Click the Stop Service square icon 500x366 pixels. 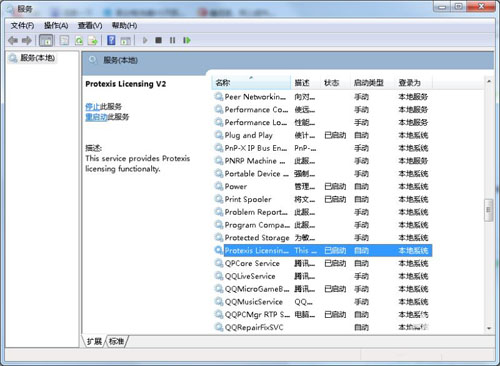click(x=158, y=41)
